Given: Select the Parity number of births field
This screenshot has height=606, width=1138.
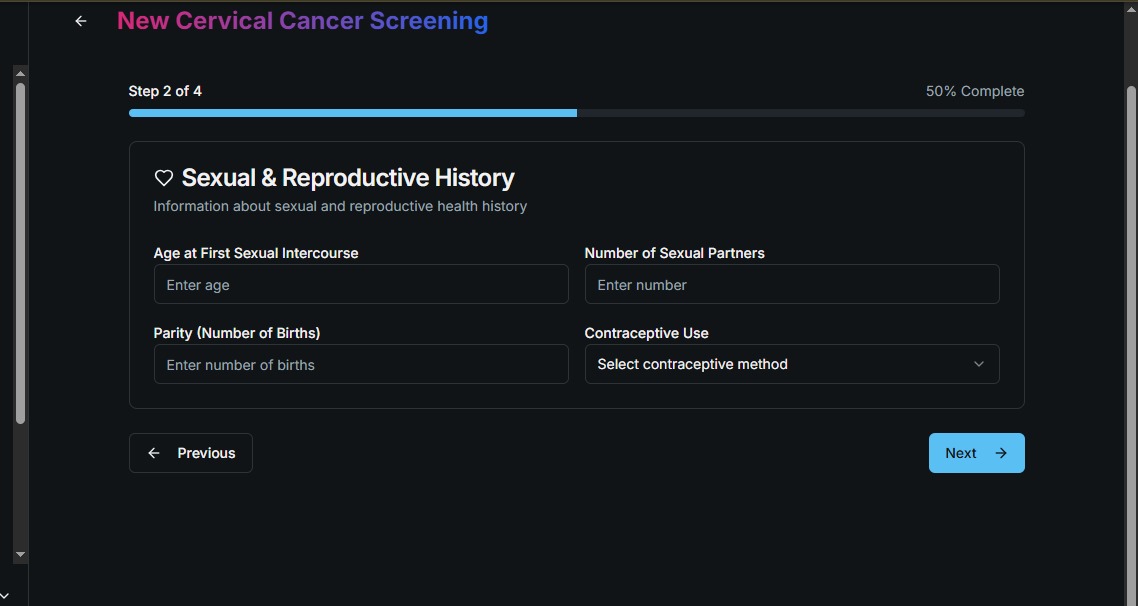Looking at the screenshot, I should (360, 365).
